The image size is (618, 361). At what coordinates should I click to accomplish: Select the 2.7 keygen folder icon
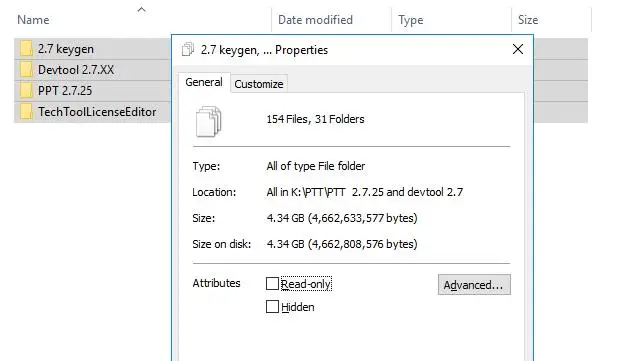click(26, 49)
